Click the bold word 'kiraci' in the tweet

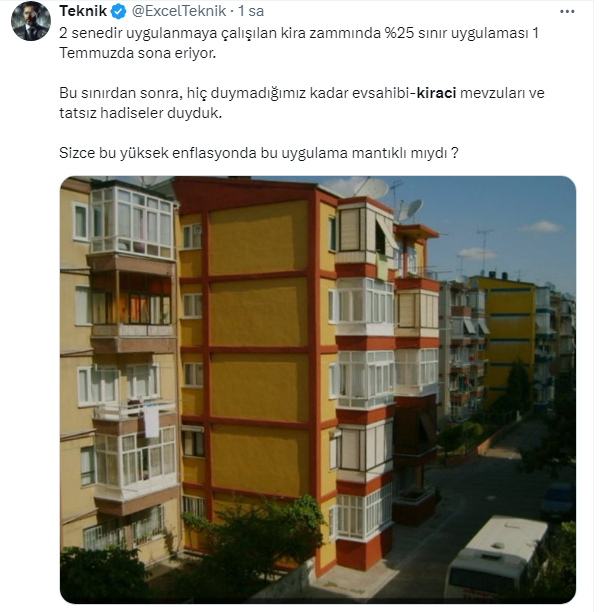coord(436,93)
